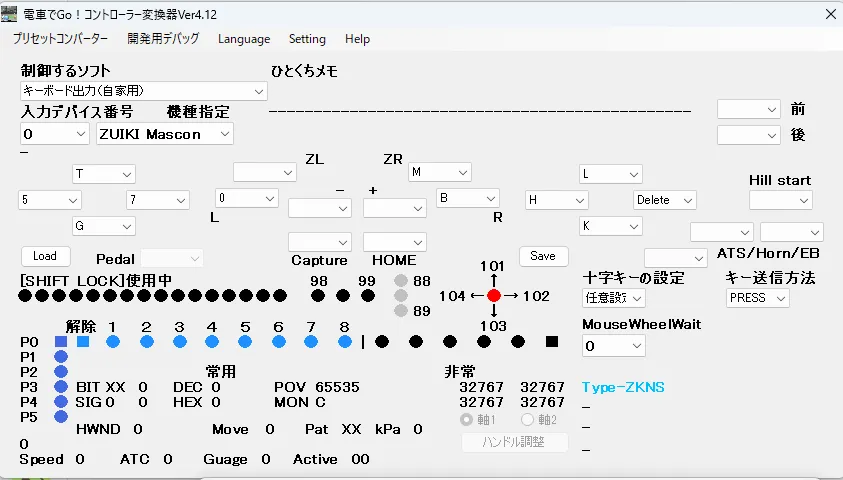Open the Hill start dropdown

780,200
